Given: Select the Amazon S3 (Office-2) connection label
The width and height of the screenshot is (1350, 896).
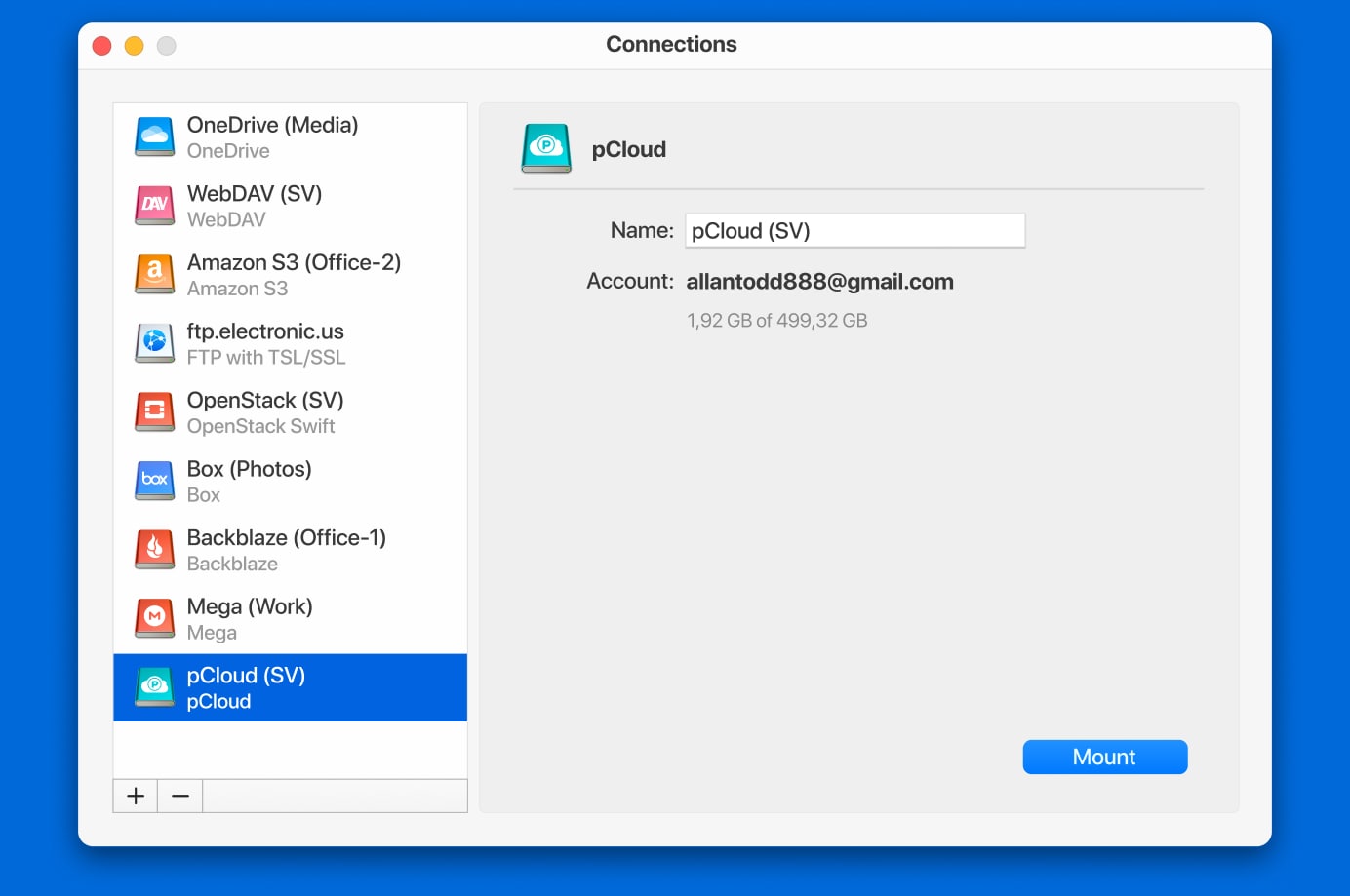Looking at the screenshot, I should [294, 263].
